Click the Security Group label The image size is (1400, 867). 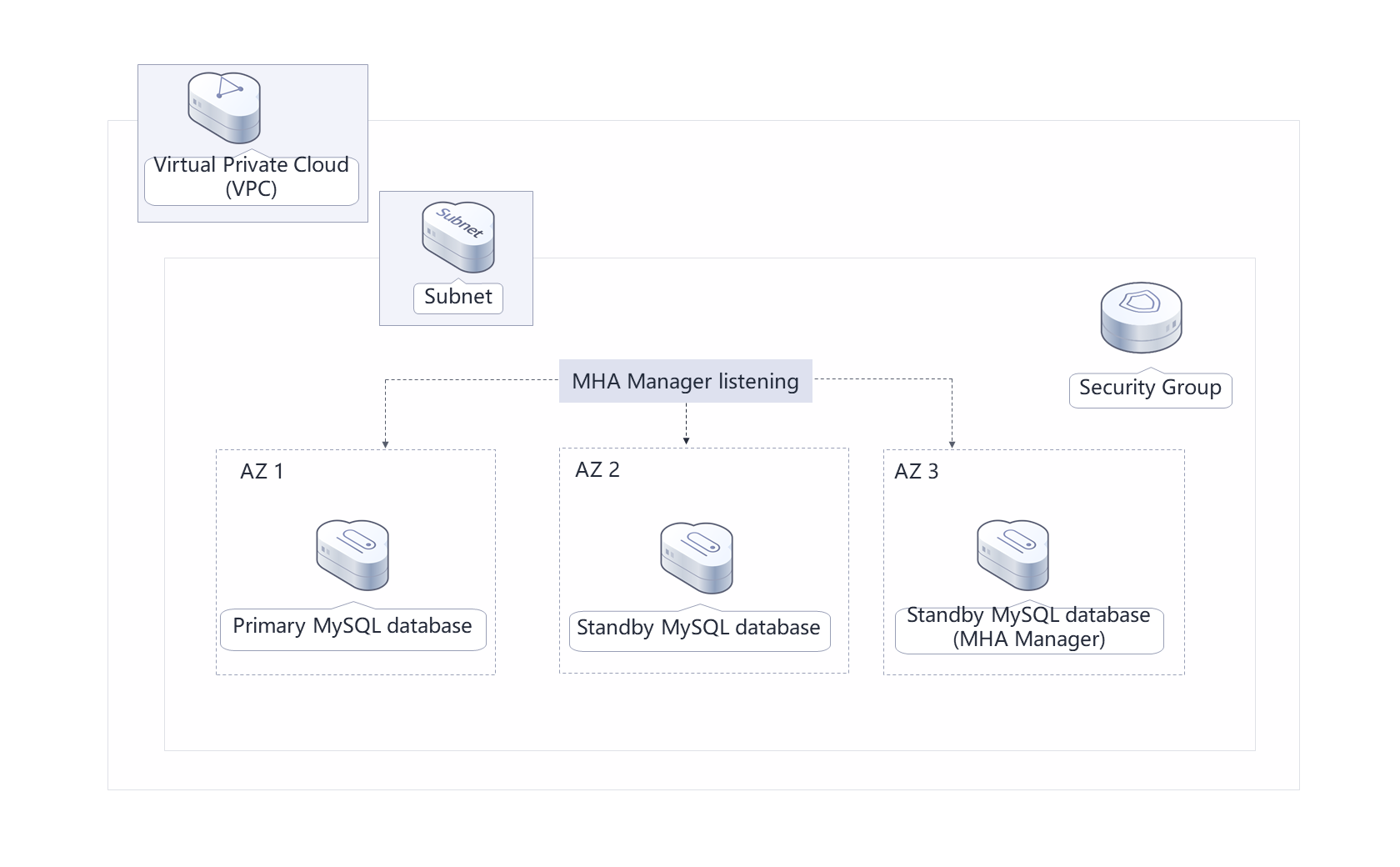(x=1150, y=388)
